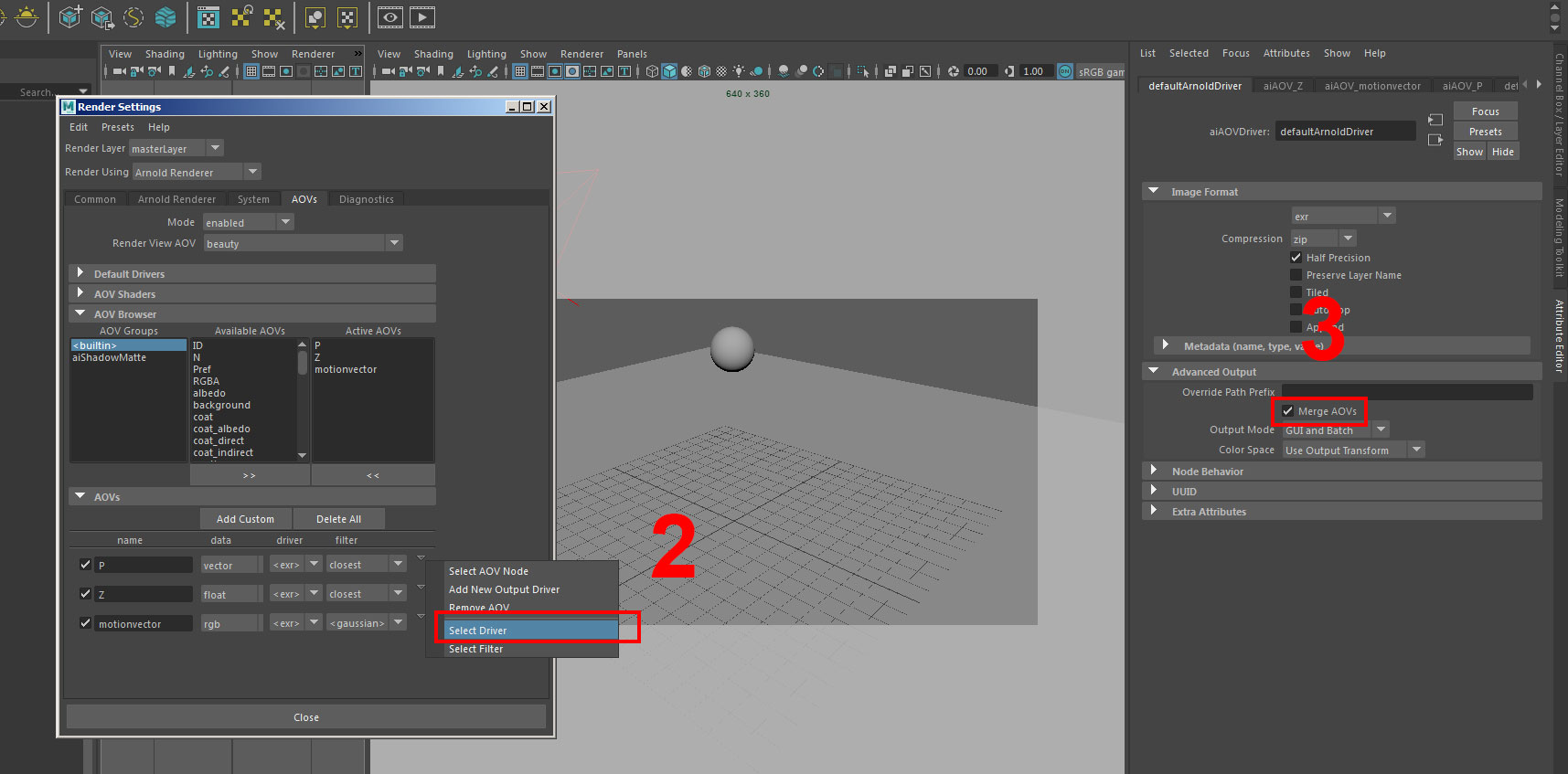This screenshot has height=774, width=1568.
Task: Switch to the aiAOV_Z attribute tab
Action: pos(1283,86)
